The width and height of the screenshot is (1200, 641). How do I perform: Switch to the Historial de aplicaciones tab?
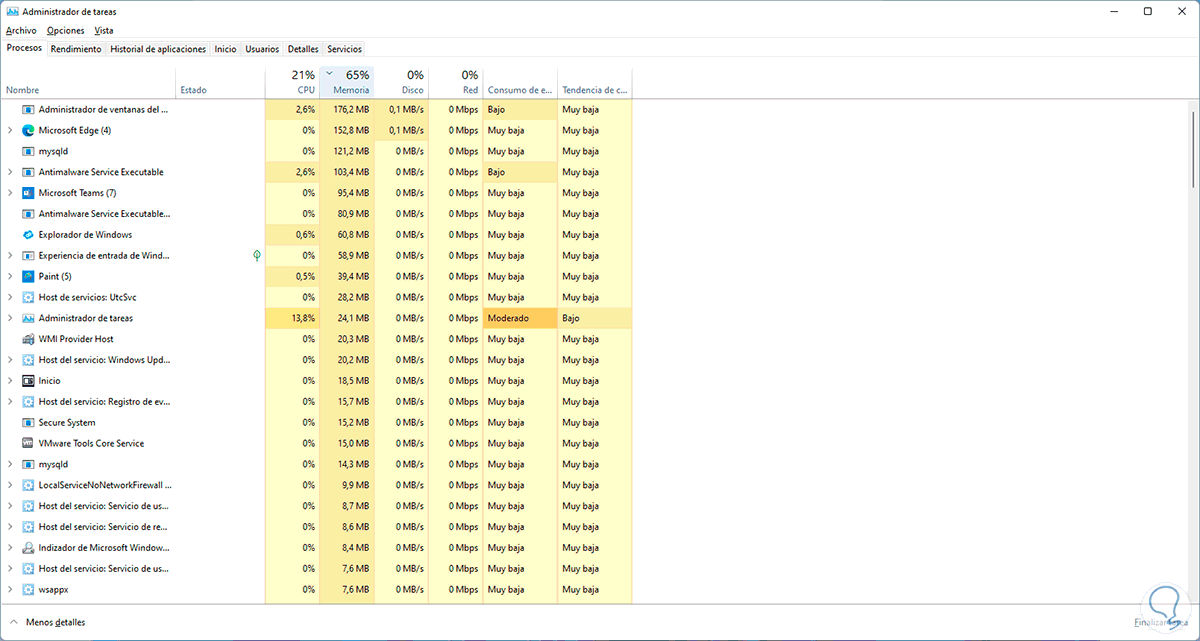pyautogui.click(x=158, y=49)
